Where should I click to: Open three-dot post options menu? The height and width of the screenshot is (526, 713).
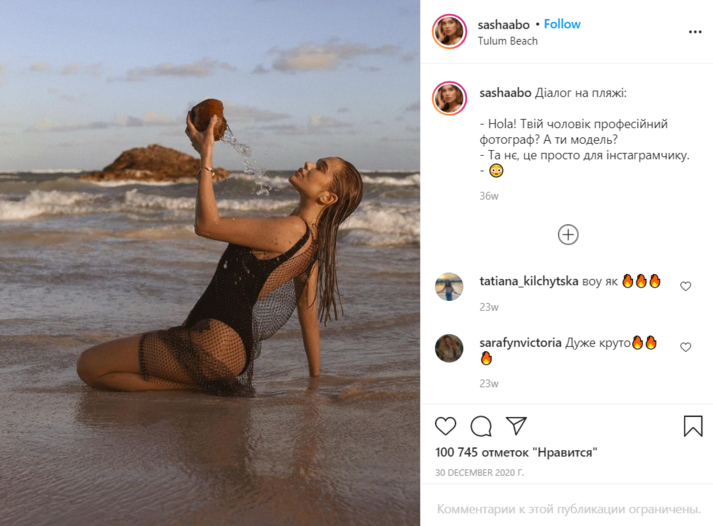[695, 32]
